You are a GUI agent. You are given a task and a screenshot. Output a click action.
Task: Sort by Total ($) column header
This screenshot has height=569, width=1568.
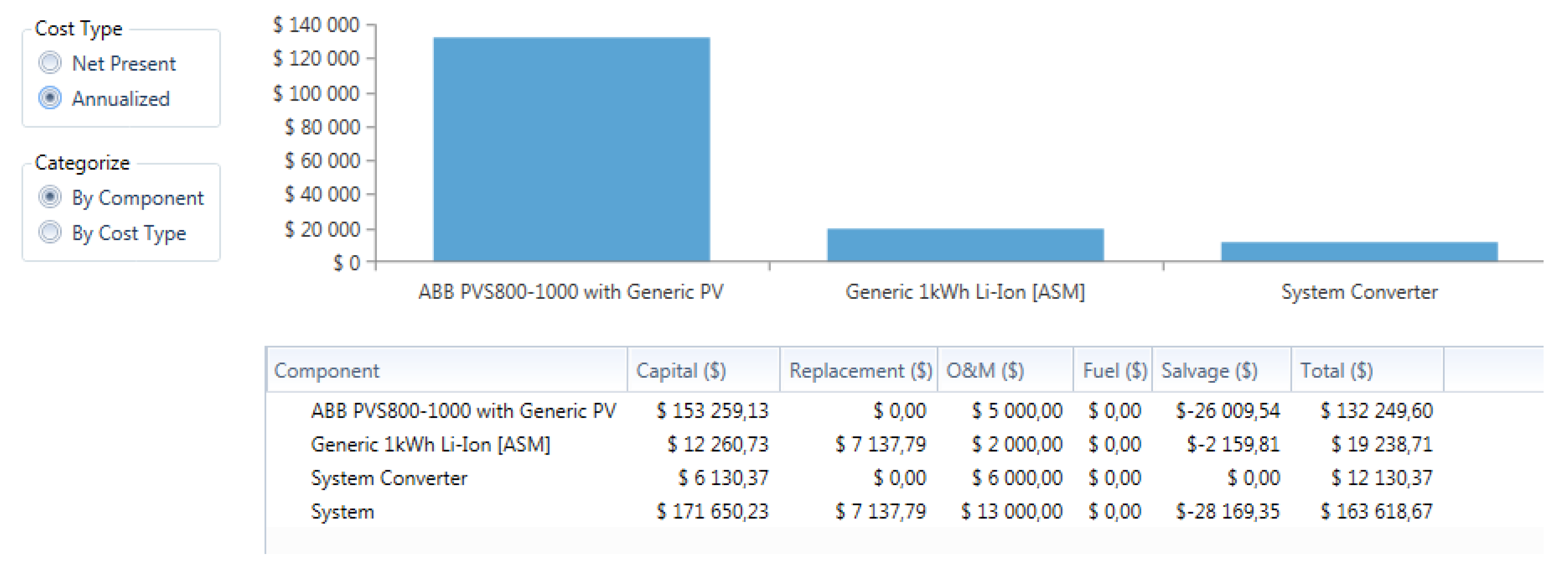(x=1368, y=370)
